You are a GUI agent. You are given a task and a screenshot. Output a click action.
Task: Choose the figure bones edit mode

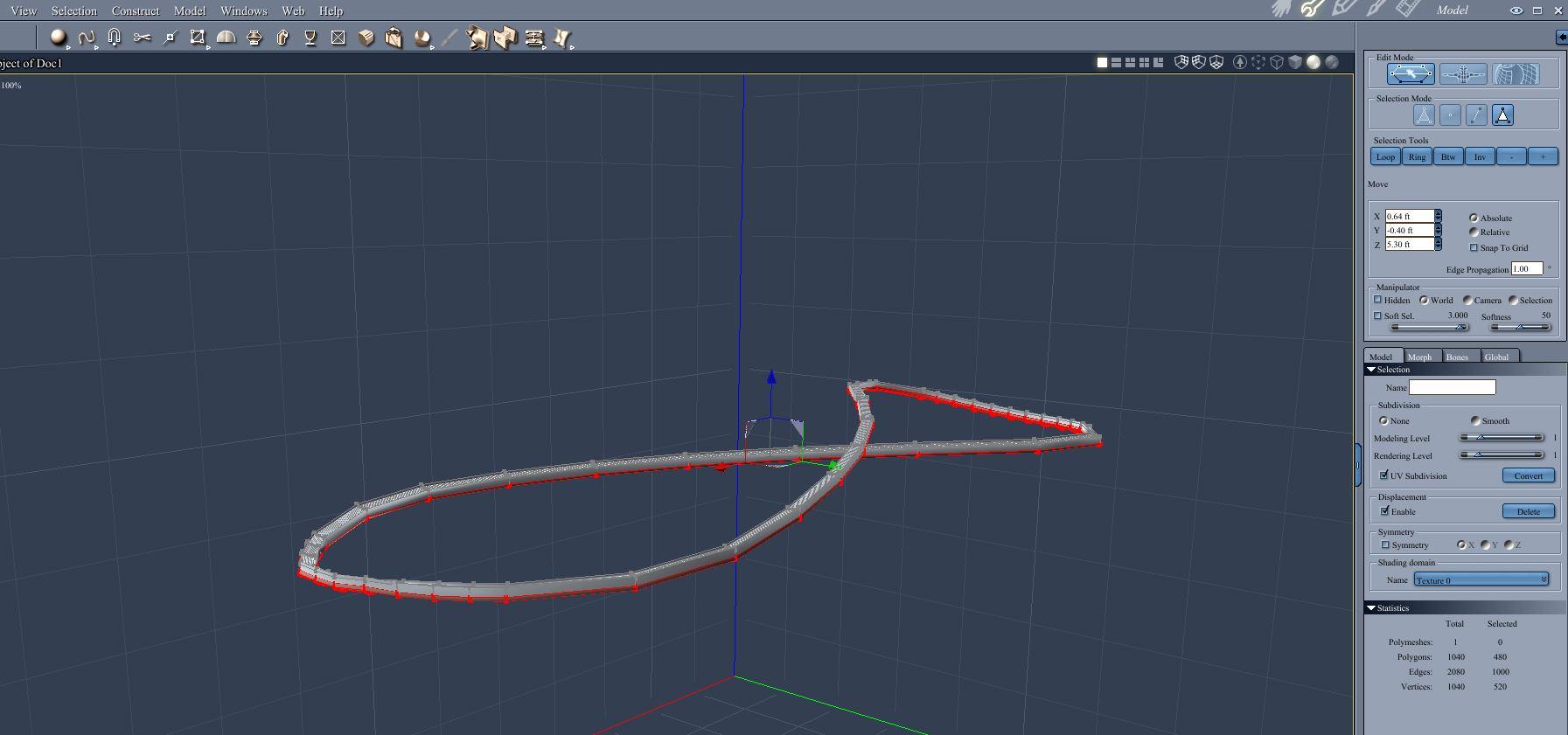tap(1463, 74)
